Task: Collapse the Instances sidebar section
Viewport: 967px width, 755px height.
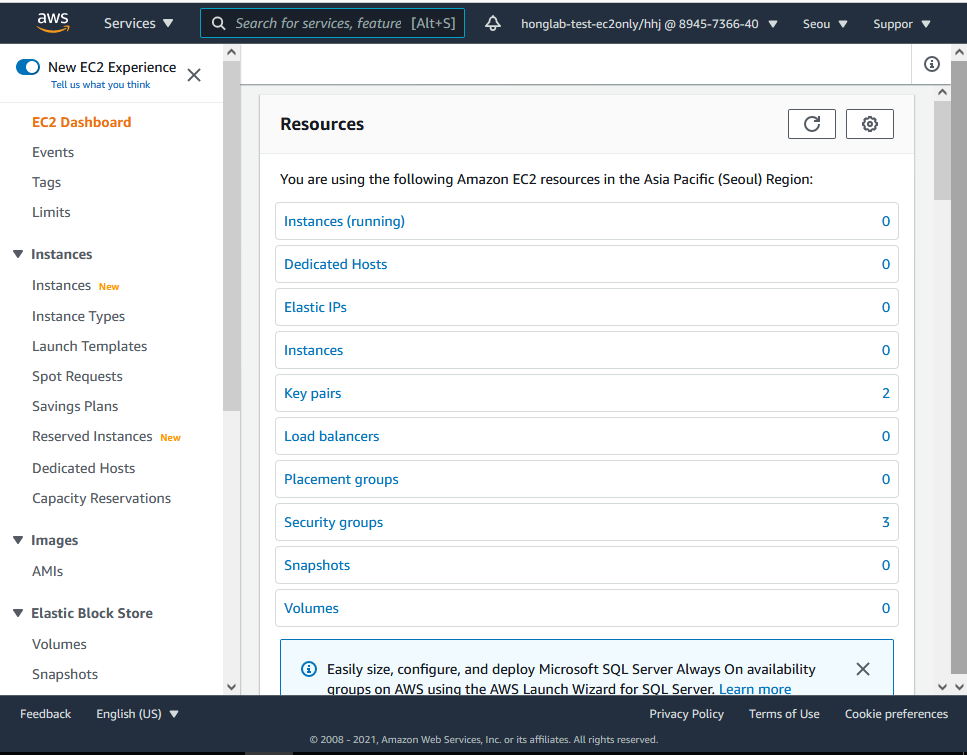Action: click(18, 254)
